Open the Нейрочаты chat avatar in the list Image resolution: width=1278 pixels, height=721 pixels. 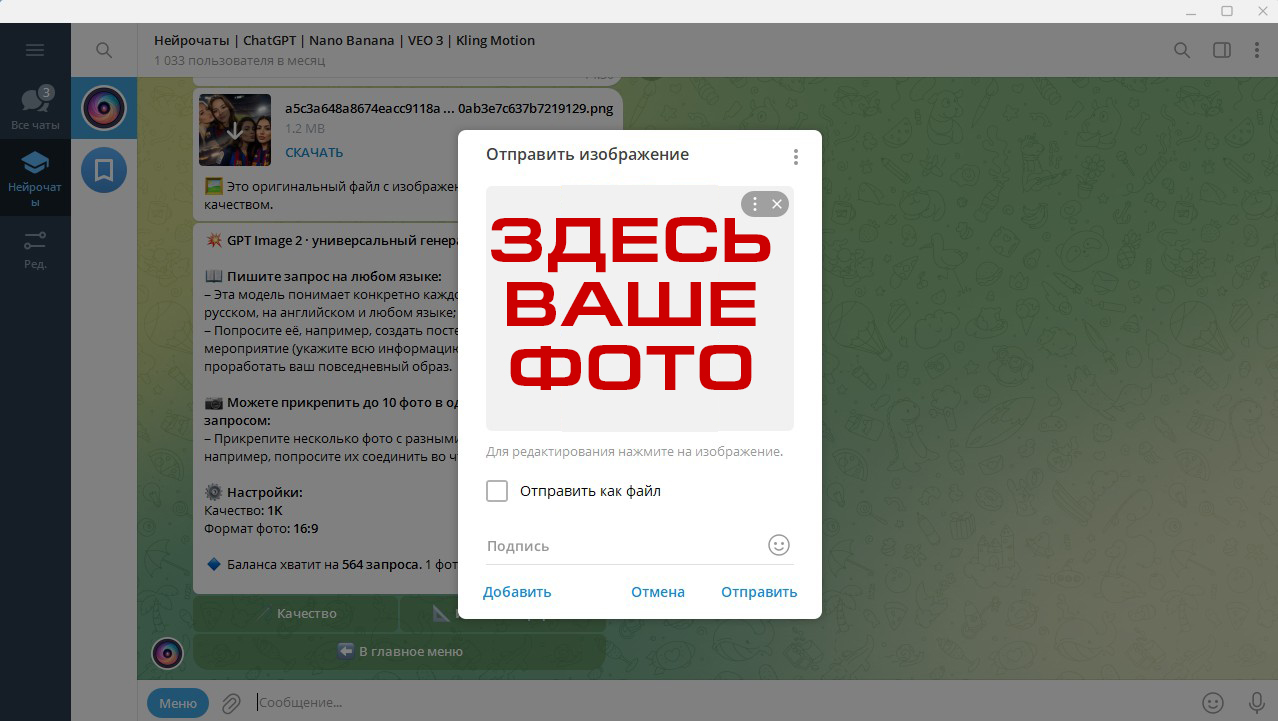point(103,108)
